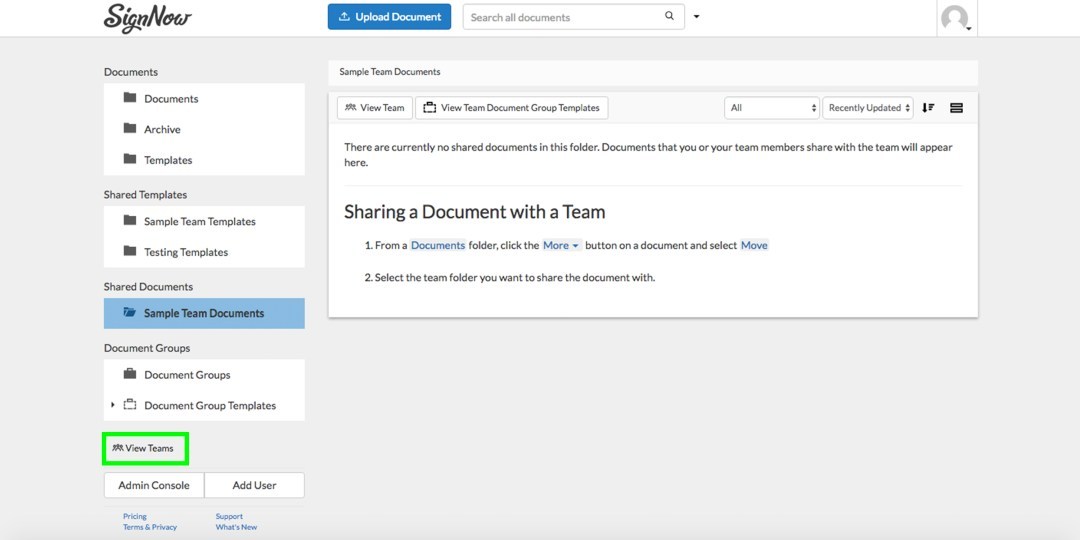Click the View Team button

(x=375, y=108)
